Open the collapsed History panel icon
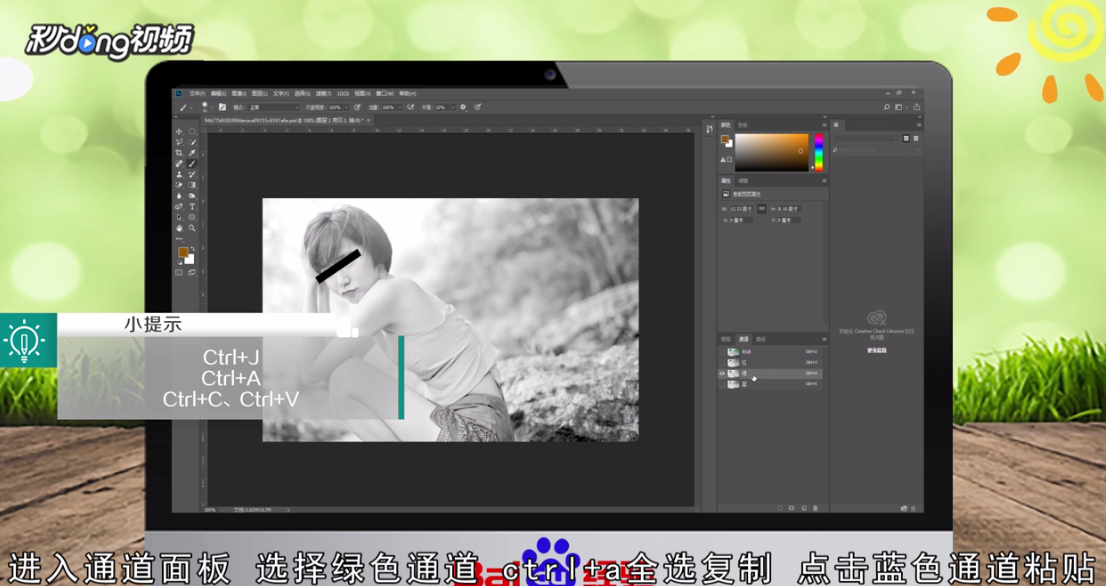1106x586 pixels. [x=710, y=128]
